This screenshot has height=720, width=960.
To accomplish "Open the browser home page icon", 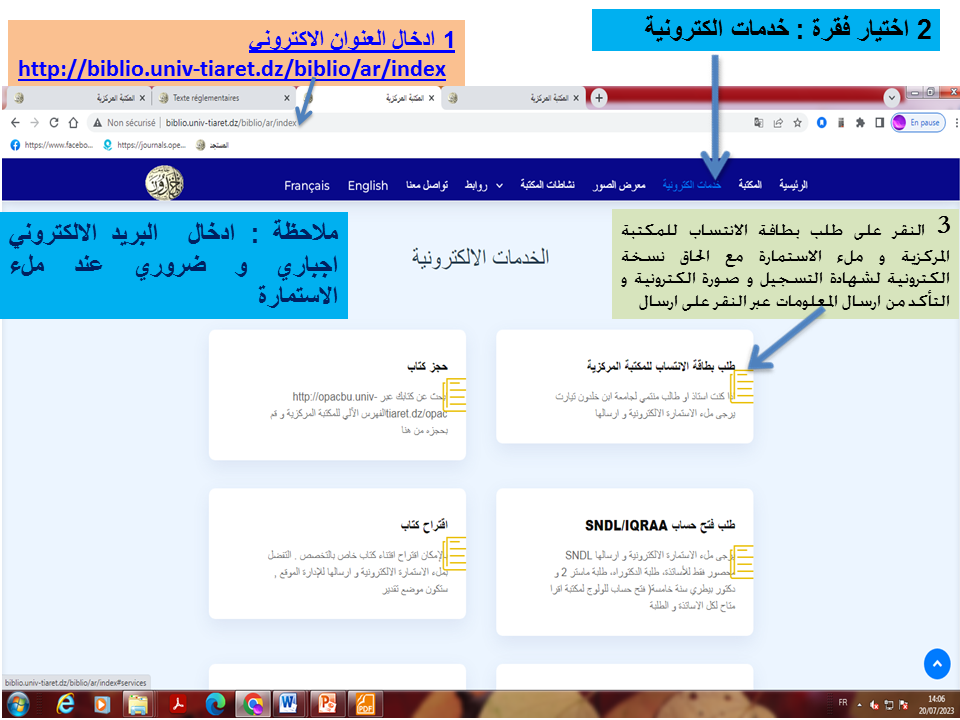I will 73,122.
